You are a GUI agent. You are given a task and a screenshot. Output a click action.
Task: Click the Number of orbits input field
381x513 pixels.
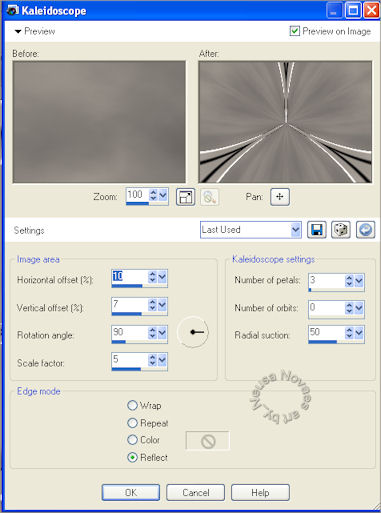[326, 307]
